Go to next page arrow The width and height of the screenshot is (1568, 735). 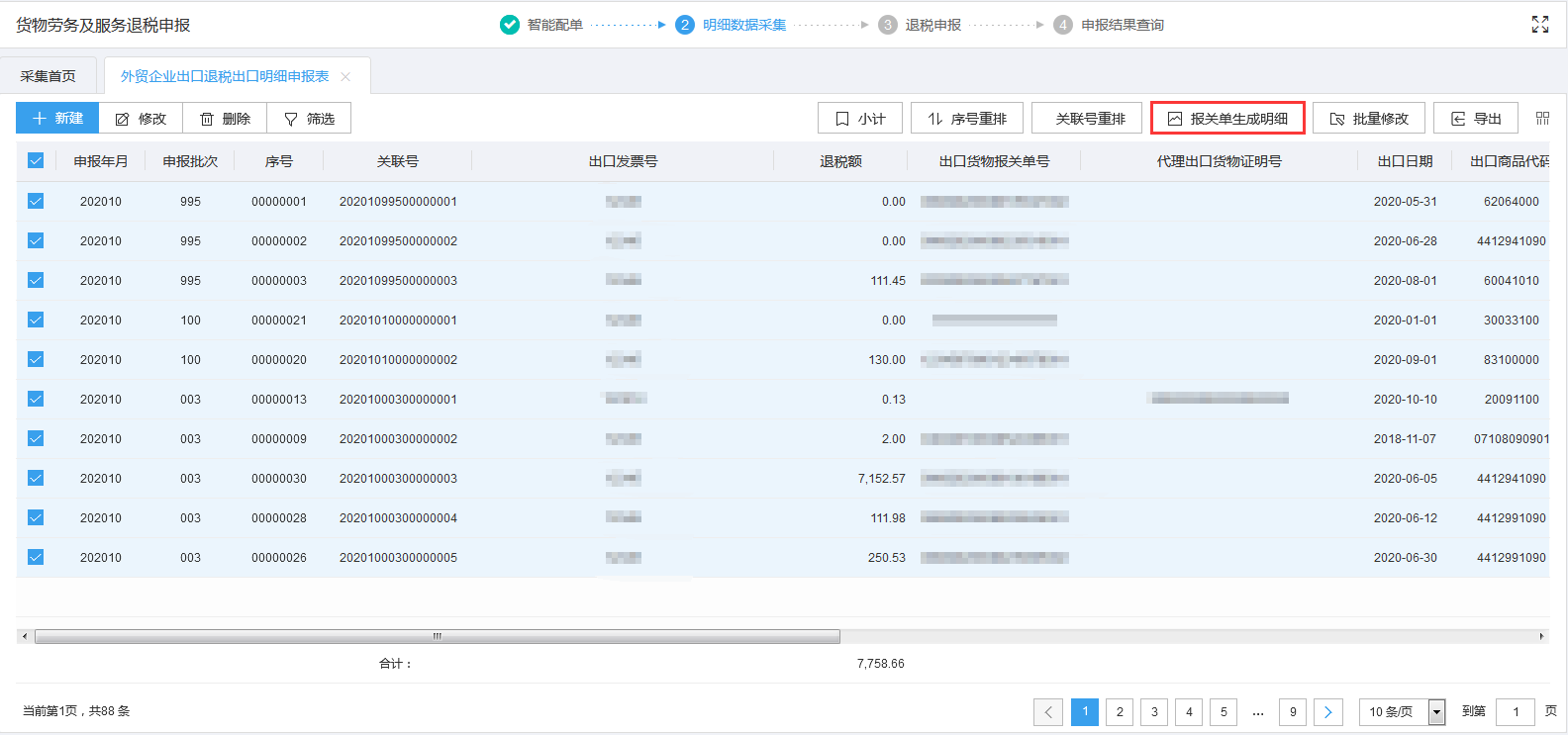[x=1327, y=711]
